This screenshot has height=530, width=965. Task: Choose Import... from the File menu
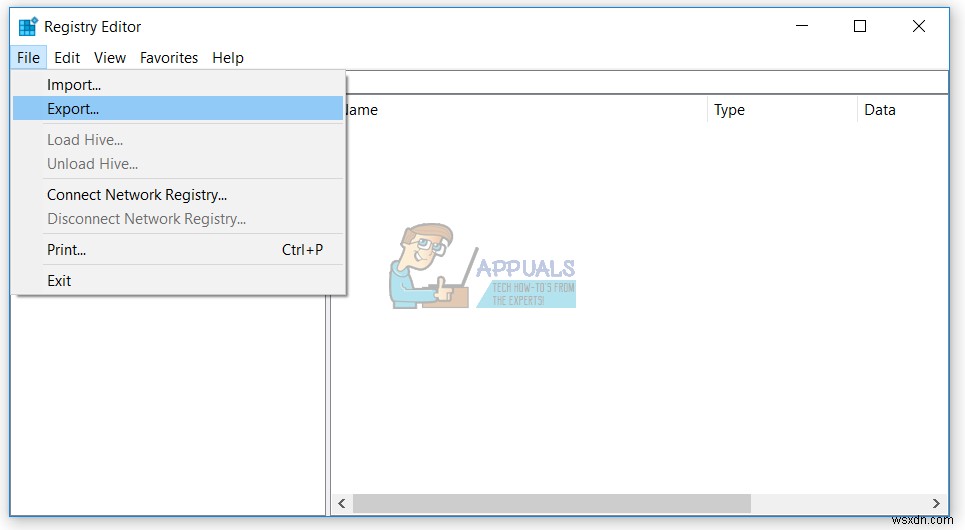[x=178, y=84]
